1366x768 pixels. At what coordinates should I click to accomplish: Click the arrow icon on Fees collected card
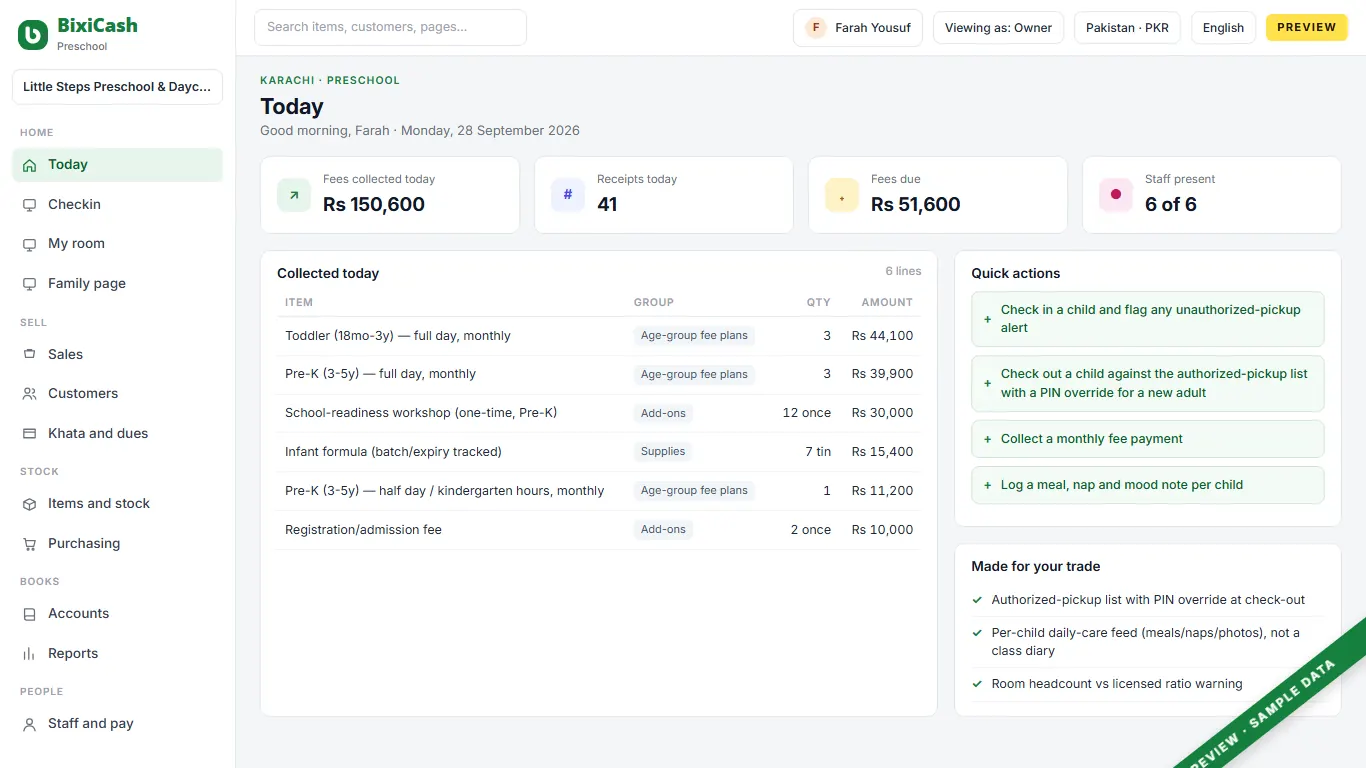coord(294,195)
